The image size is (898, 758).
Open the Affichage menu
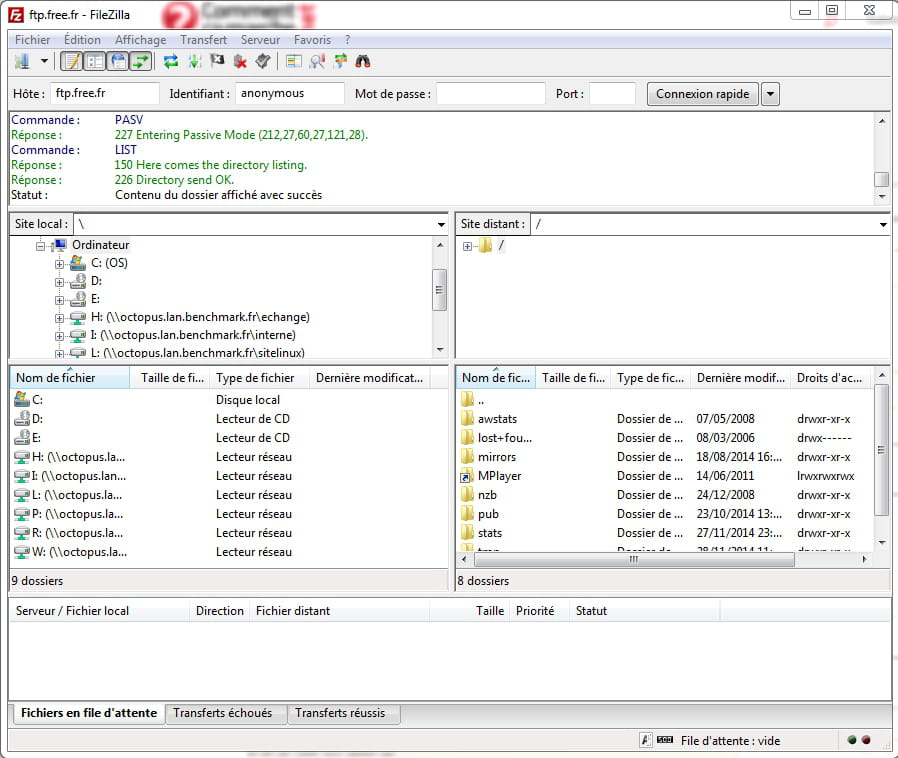tap(140, 40)
